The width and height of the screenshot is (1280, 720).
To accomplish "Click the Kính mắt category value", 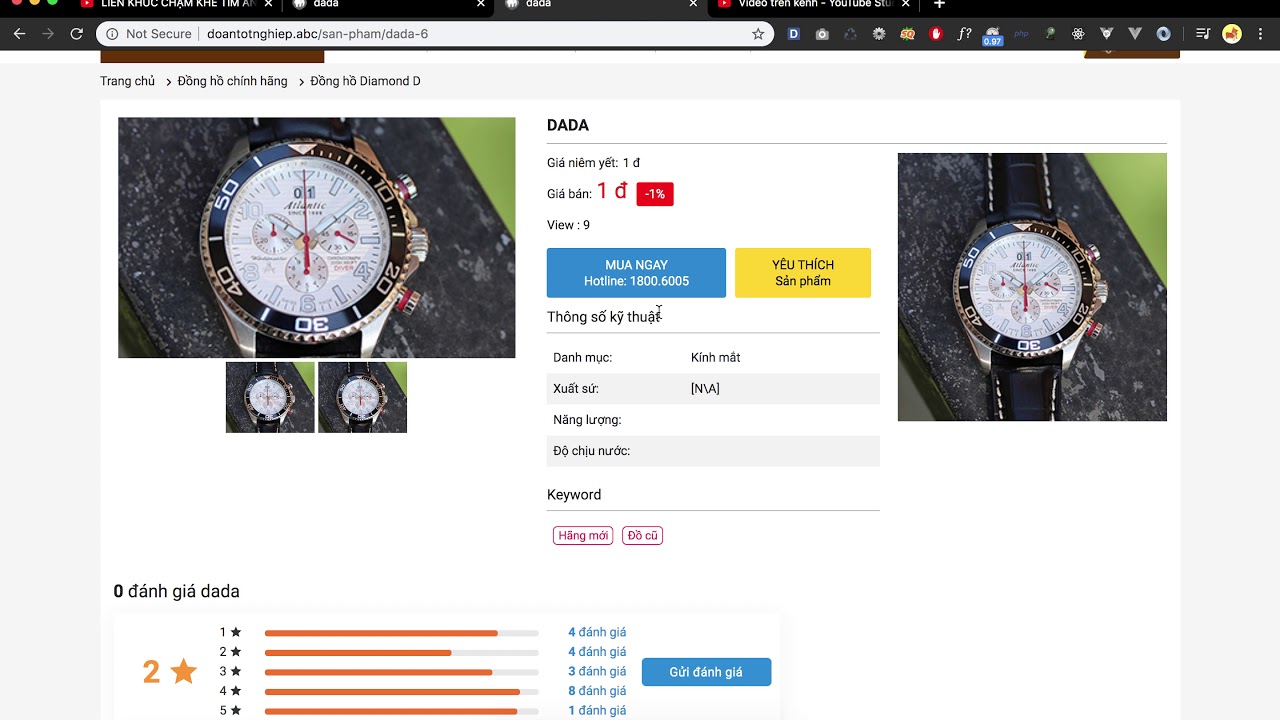I will (x=716, y=358).
